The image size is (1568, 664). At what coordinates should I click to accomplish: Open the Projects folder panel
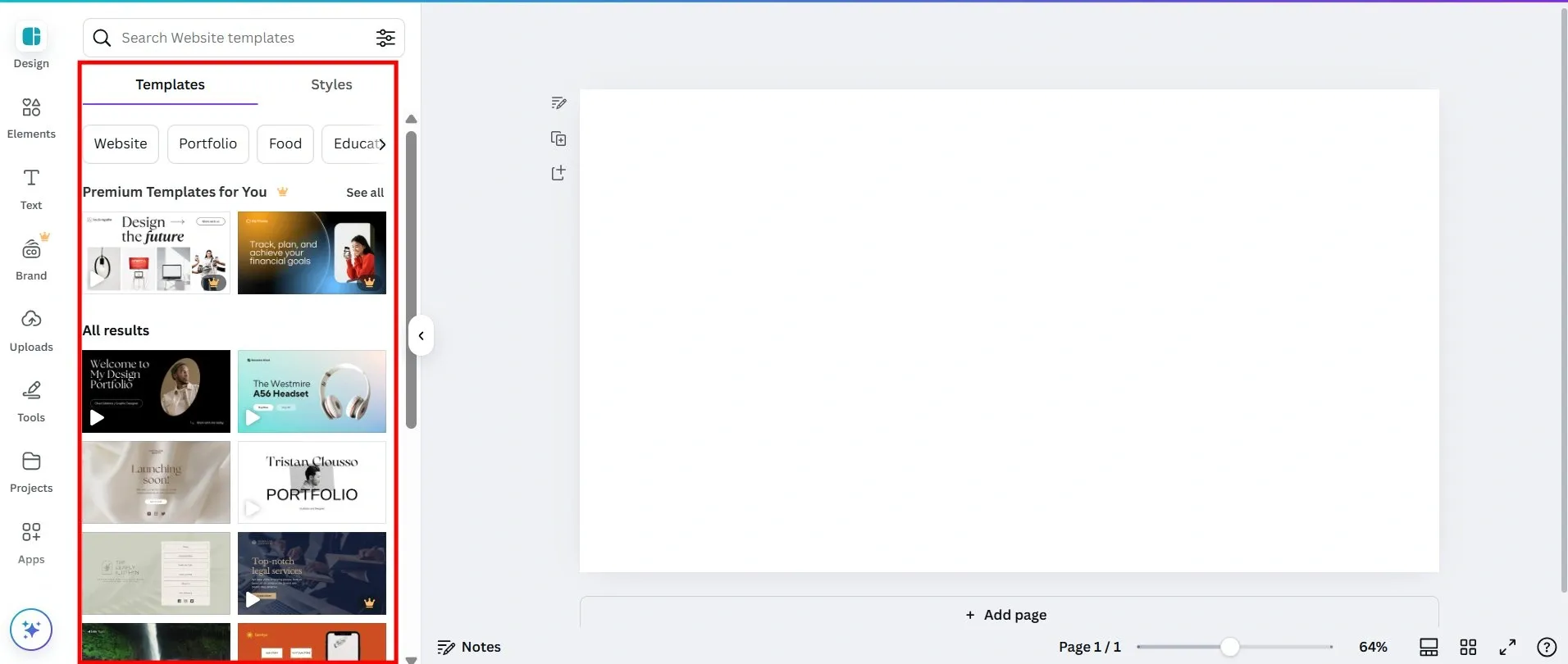pyautogui.click(x=31, y=471)
